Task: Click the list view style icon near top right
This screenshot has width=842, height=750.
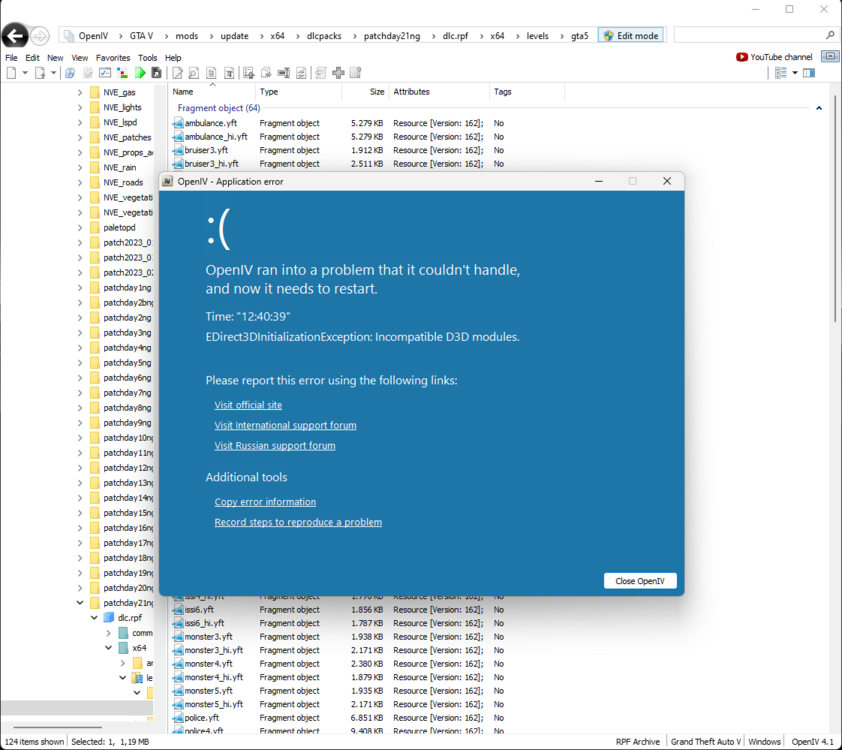Action: (781, 73)
